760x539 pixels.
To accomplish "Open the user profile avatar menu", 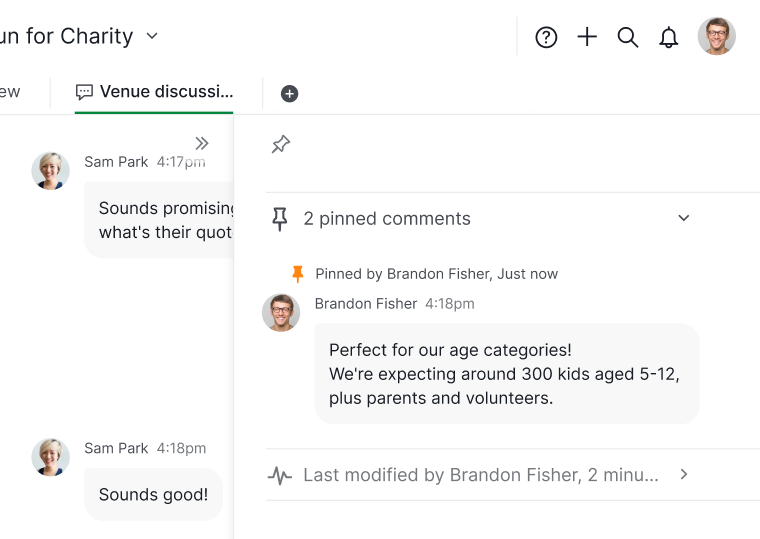I will point(717,36).
